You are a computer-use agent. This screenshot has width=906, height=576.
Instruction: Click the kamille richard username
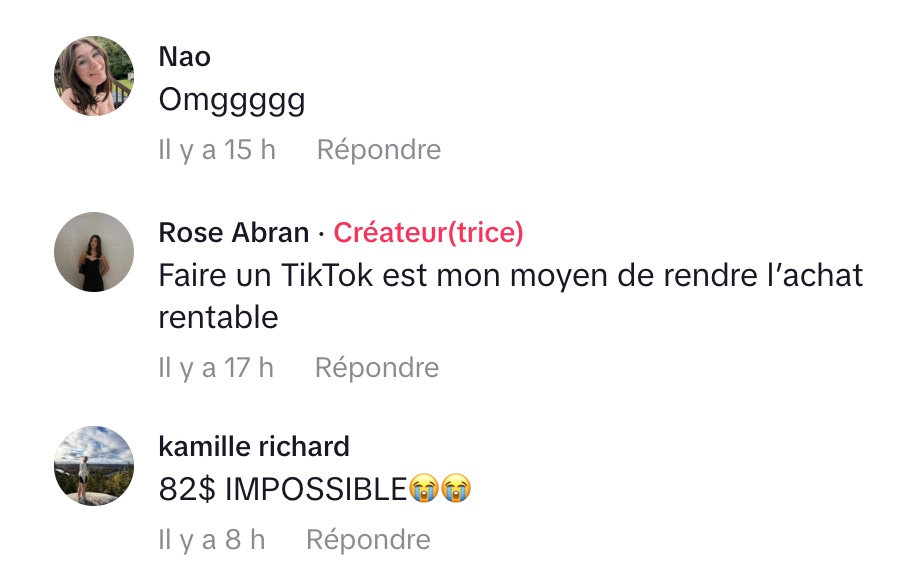pos(254,446)
